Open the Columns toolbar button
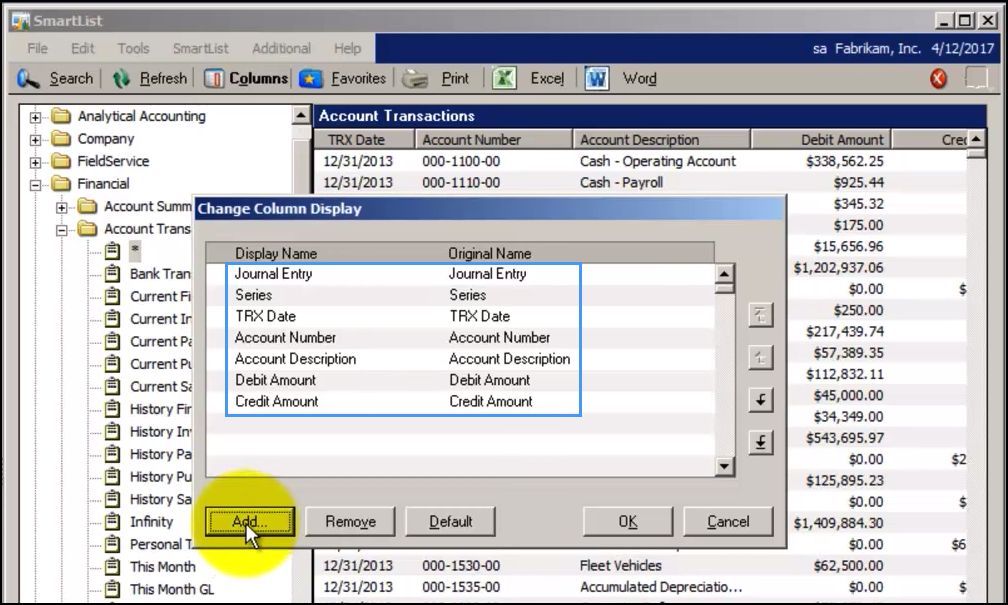Viewport: 1008px width, 605px height. (x=246, y=78)
